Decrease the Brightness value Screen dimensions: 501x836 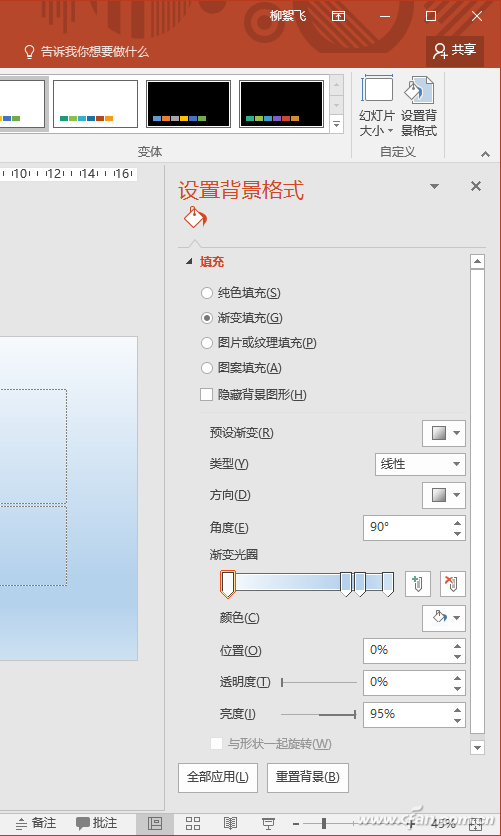[457, 721]
